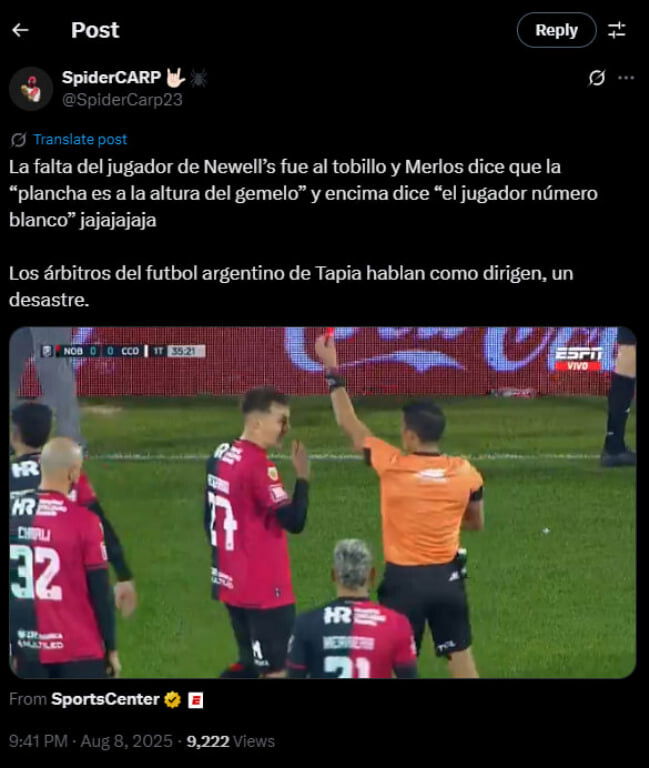Open the post timestamp 9:41 PM Aug 8, 2025
Viewport: 649px width, 768px height.
pyautogui.click(x=91, y=741)
